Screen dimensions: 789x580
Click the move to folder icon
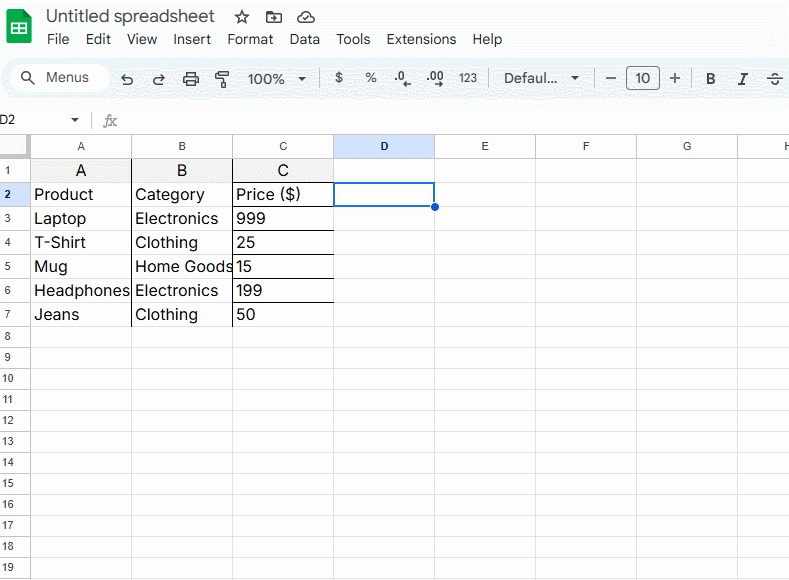[x=274, y=17]
